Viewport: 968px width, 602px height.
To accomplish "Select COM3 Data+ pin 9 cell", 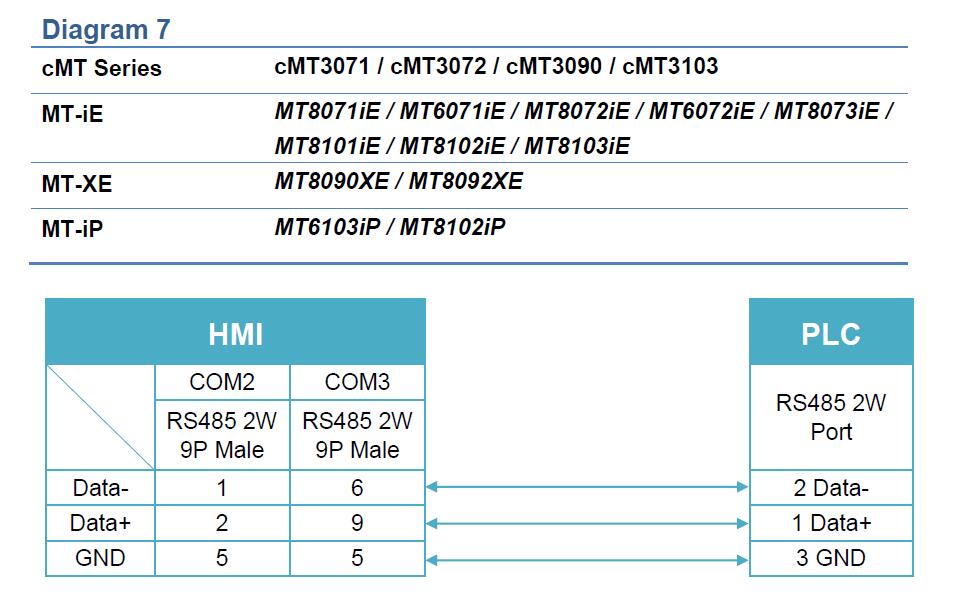I will 357,523.
